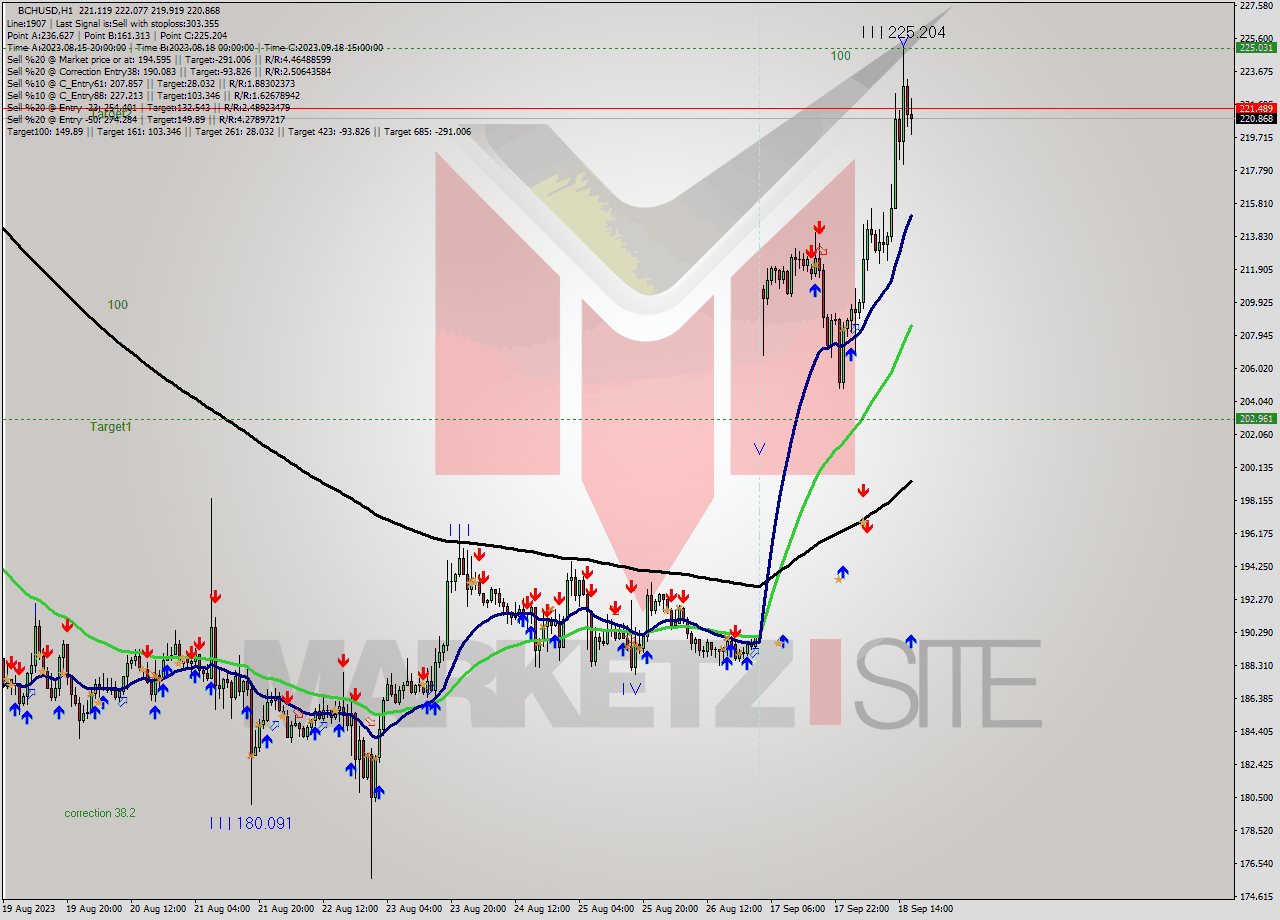Click the red sell arrow above the 21 Aug spike

coord(215,597)
